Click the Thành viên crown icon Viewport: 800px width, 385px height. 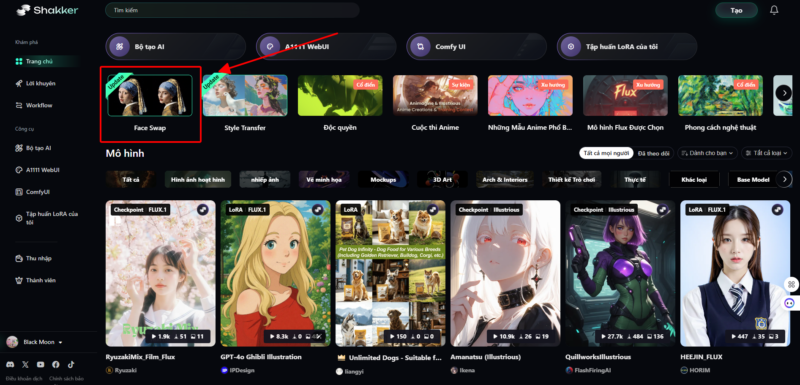pos(19,280)
